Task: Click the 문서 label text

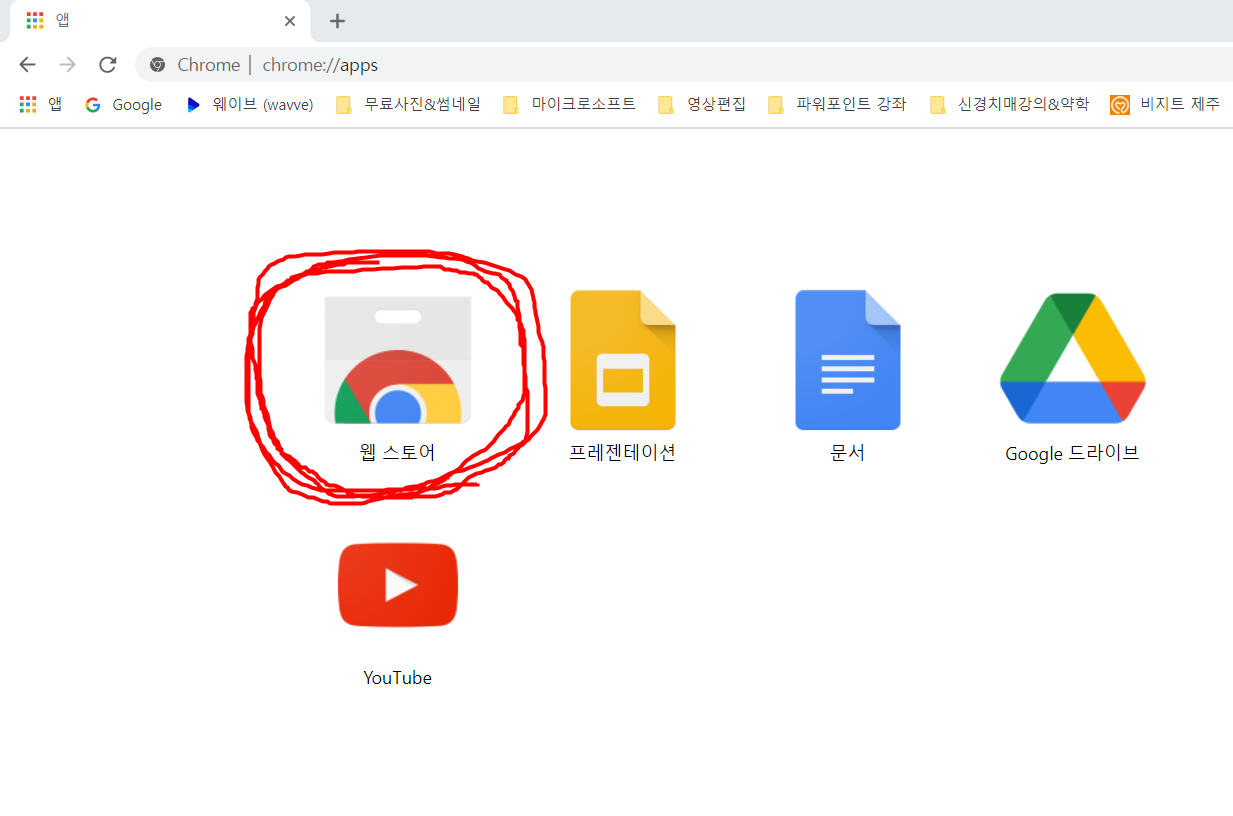Action: [848, 452]
